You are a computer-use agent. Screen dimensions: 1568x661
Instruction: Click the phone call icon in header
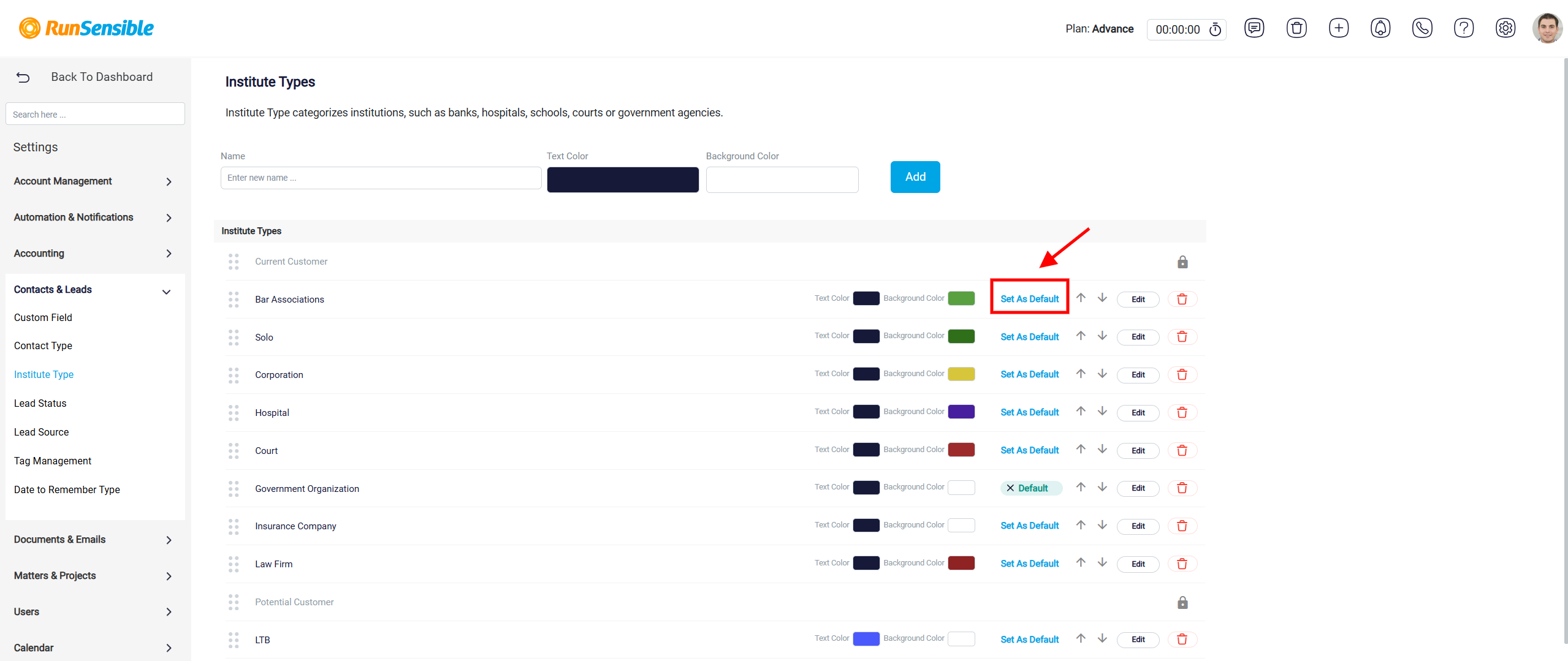(1422, 28)
